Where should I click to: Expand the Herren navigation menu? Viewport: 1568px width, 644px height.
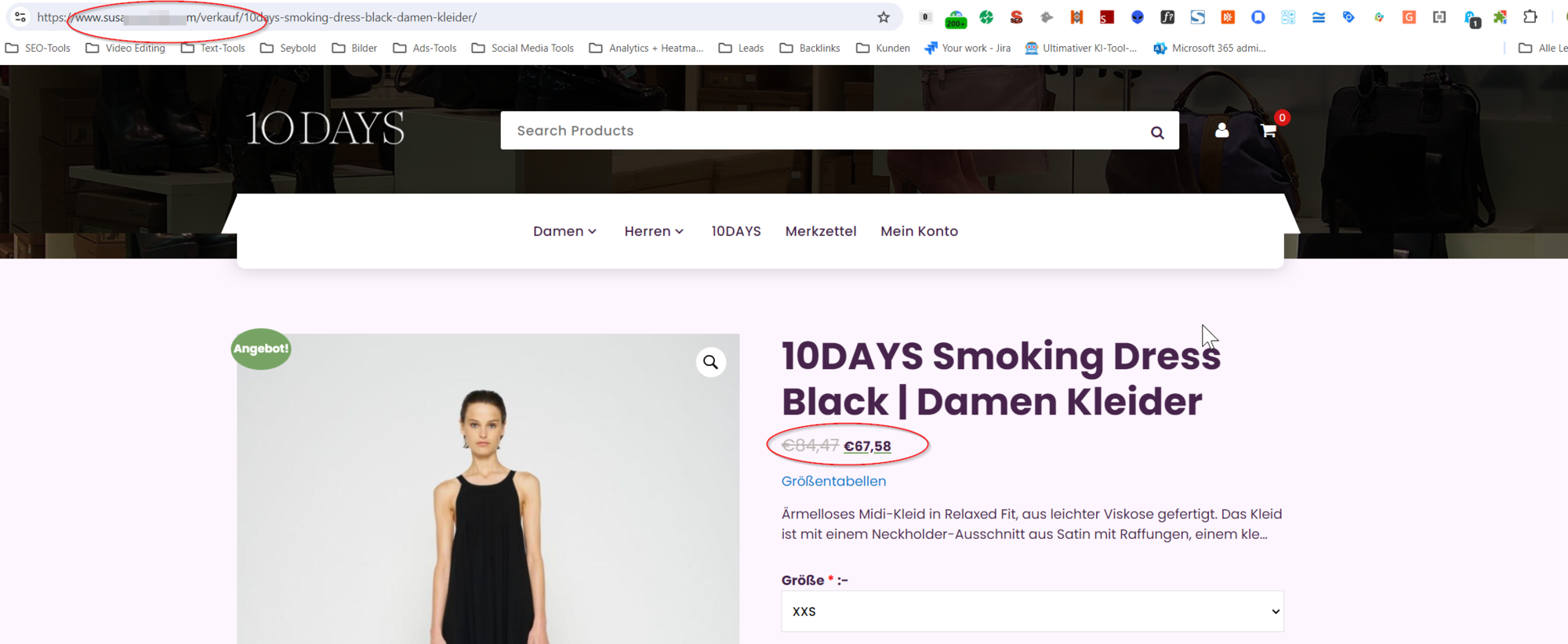click(654, 231)
